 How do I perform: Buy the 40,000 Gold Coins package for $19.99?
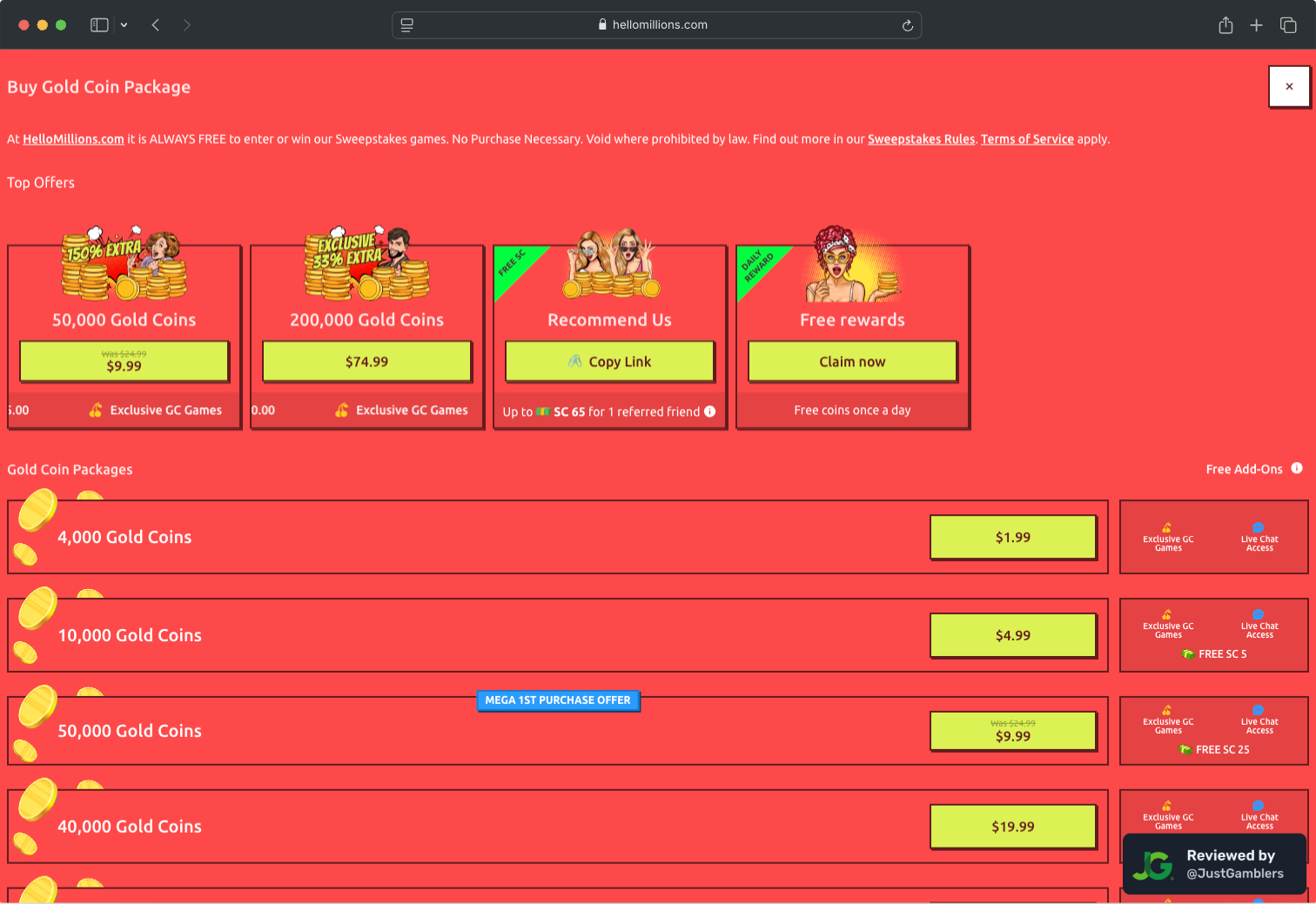coord(1013,827)
